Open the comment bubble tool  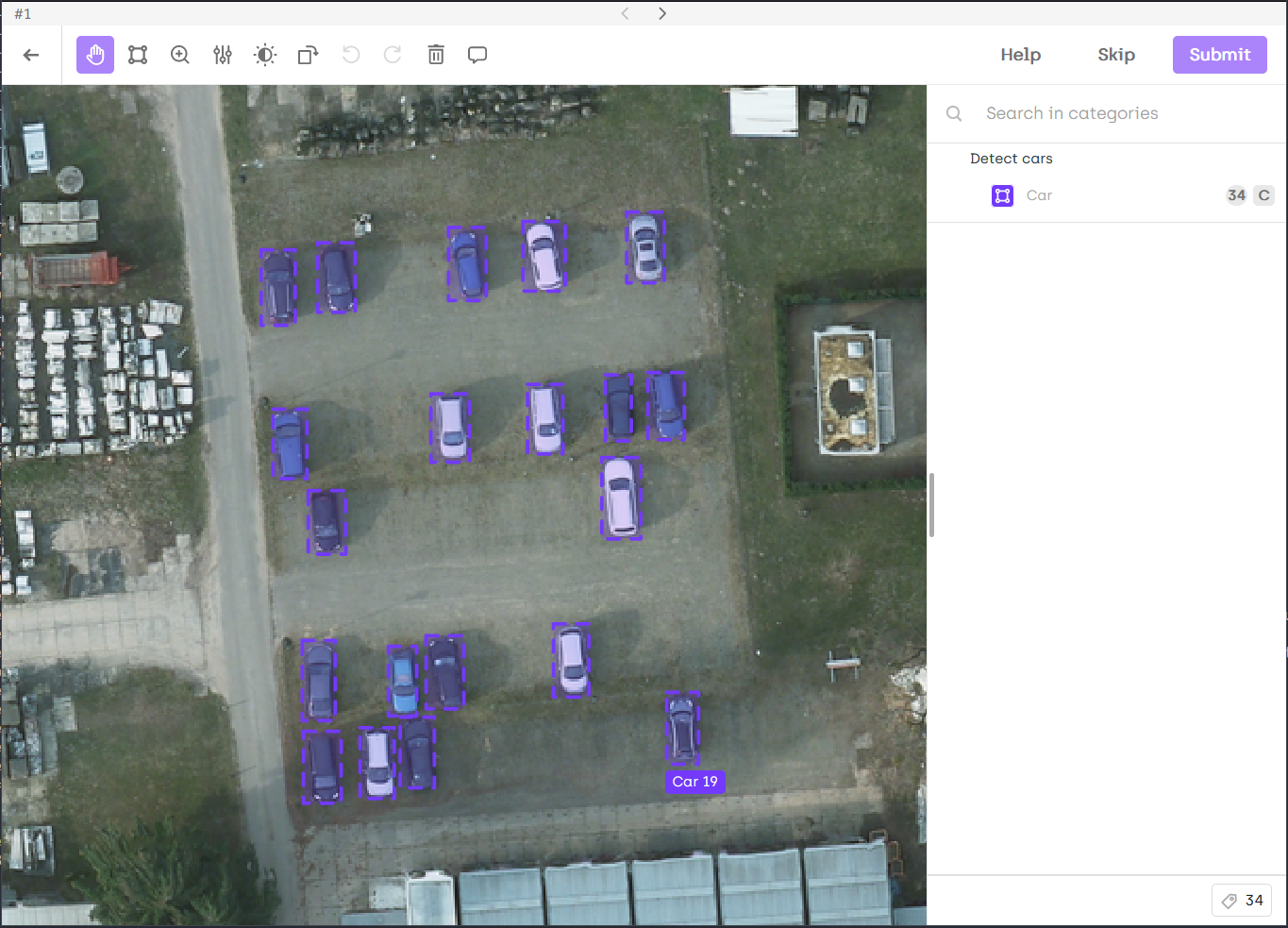click(477, 55)
